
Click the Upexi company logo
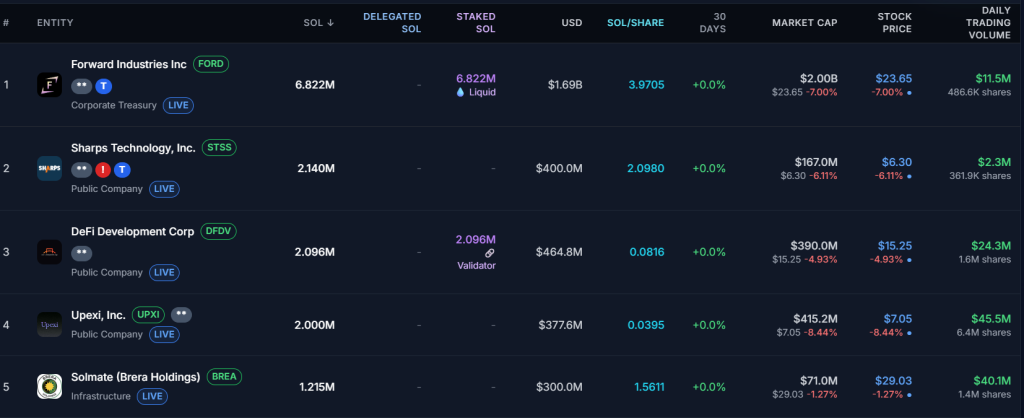(49, 324)
